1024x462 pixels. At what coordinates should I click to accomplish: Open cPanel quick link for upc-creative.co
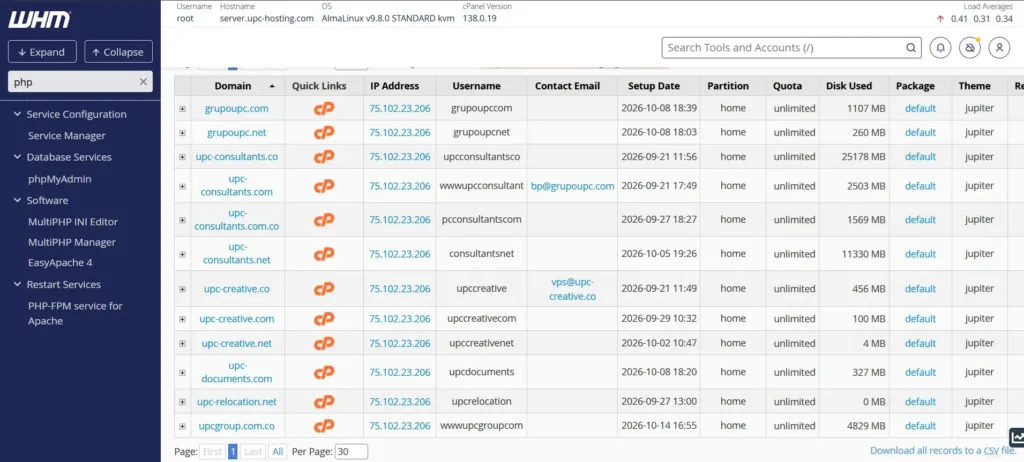pyautogui.click(x=324, y=289)
